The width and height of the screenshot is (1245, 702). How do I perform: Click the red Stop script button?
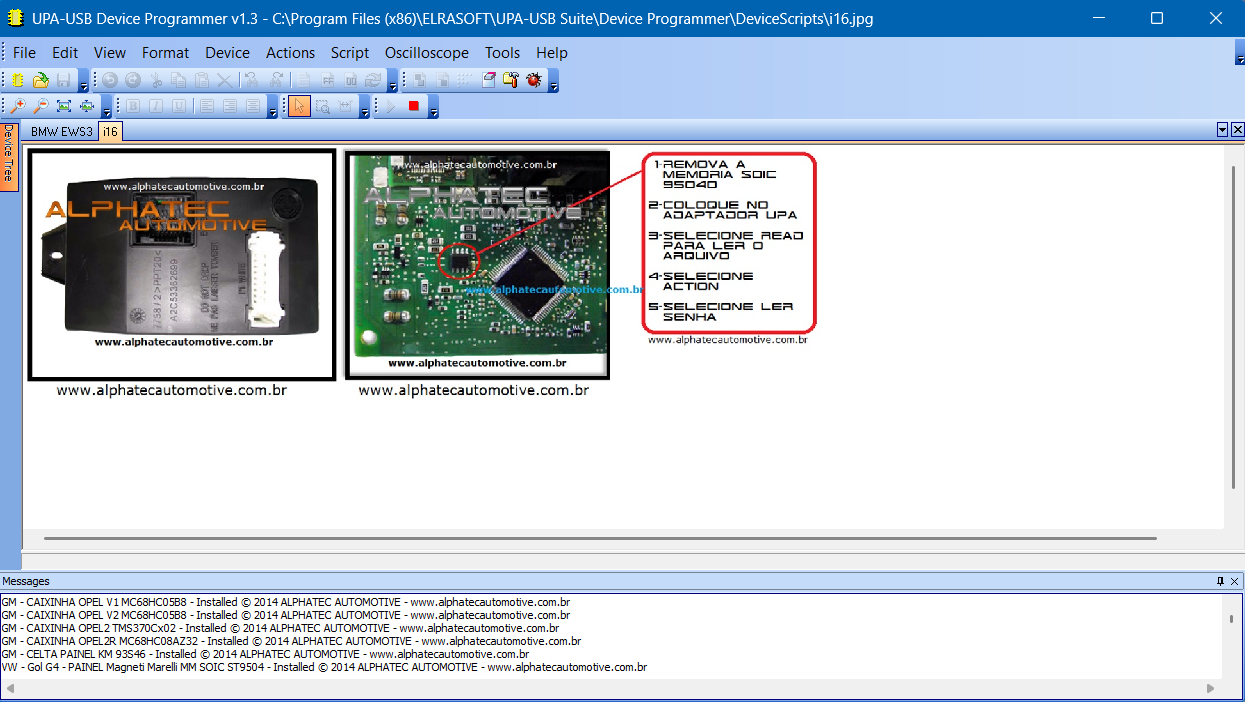point(414,106)
